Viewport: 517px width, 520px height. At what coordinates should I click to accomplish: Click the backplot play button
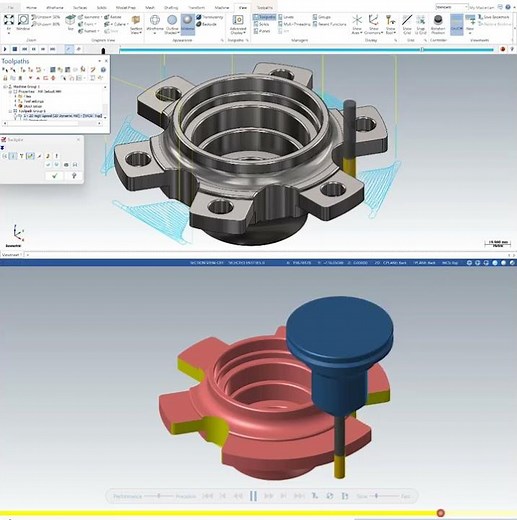(x=5, y=49)
